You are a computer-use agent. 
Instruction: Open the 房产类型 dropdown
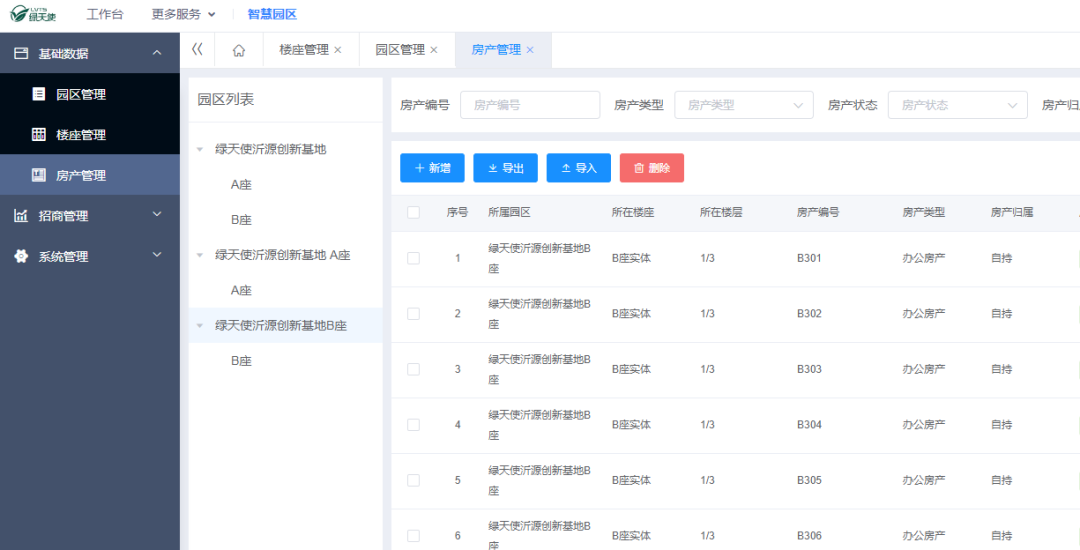tap(744, 105)
